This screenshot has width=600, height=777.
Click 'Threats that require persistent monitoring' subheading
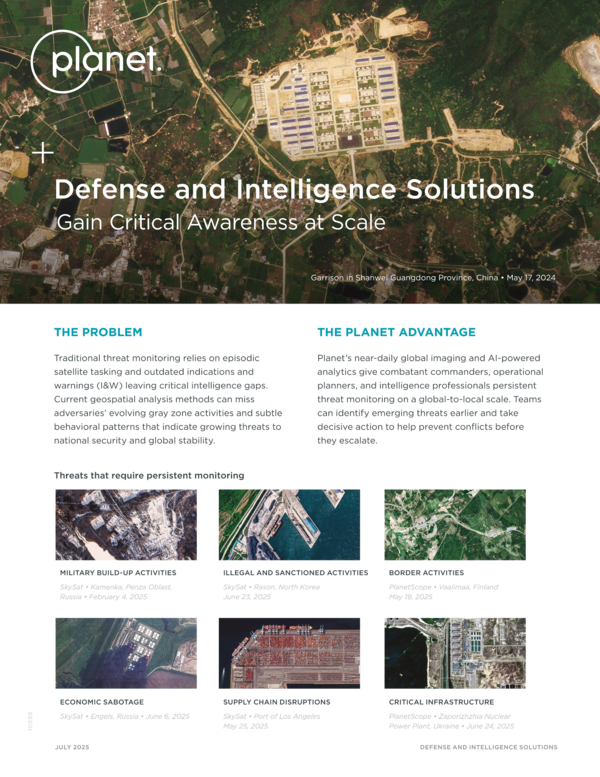click(149, 475)
